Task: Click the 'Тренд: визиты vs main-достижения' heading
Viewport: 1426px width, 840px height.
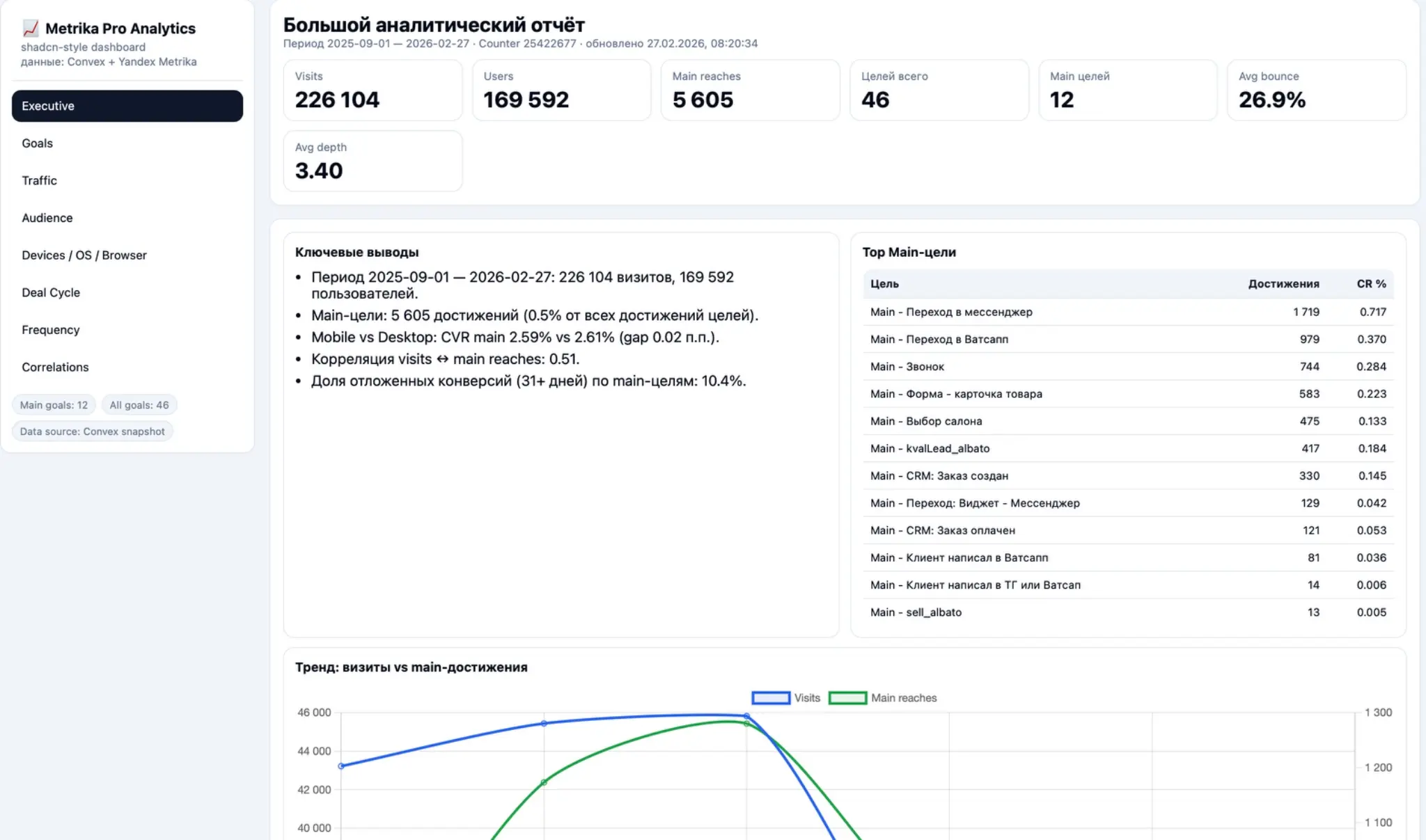Action: (412, 667)
